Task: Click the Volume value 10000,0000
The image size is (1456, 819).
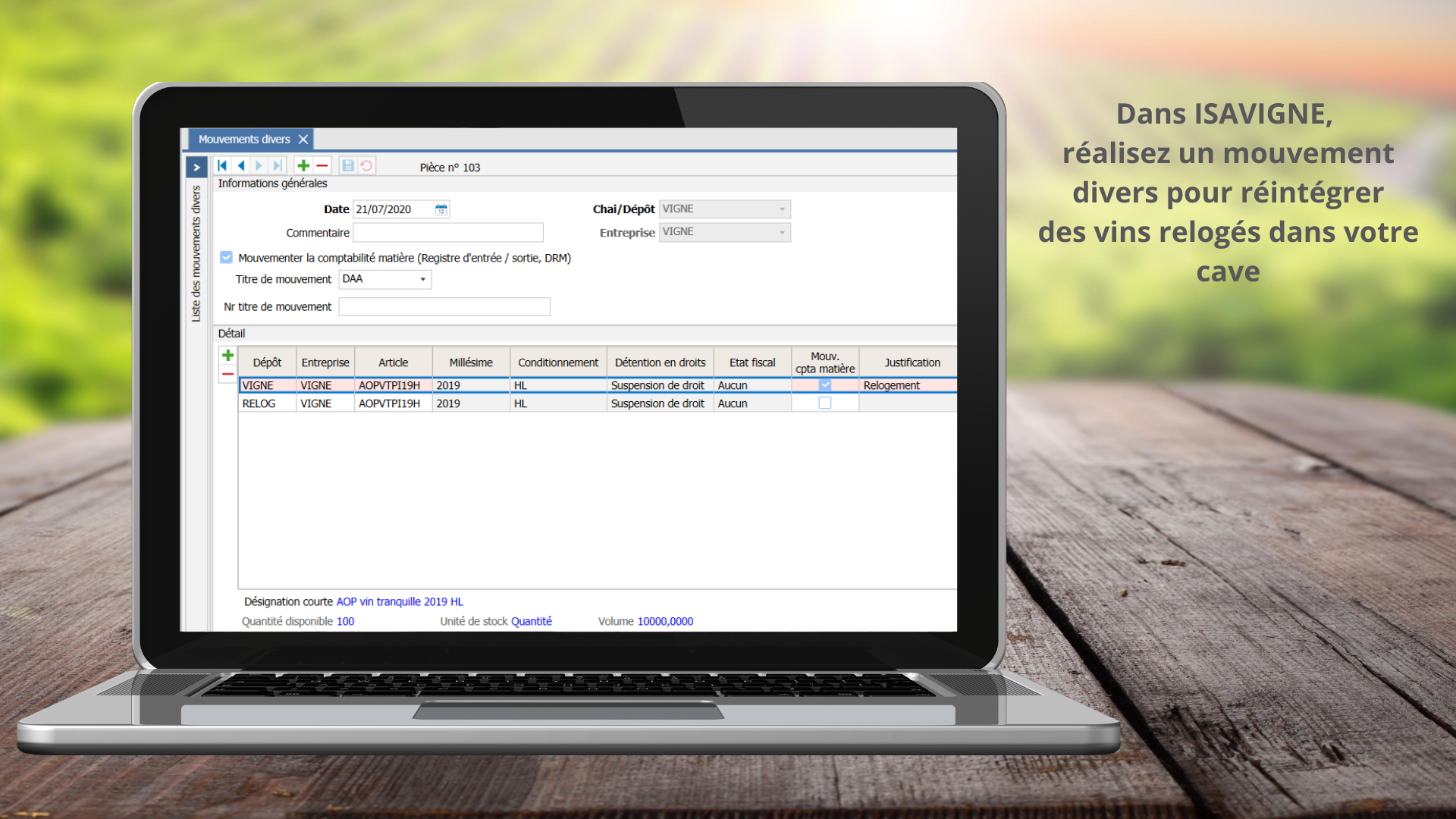Action: (665, 621)
